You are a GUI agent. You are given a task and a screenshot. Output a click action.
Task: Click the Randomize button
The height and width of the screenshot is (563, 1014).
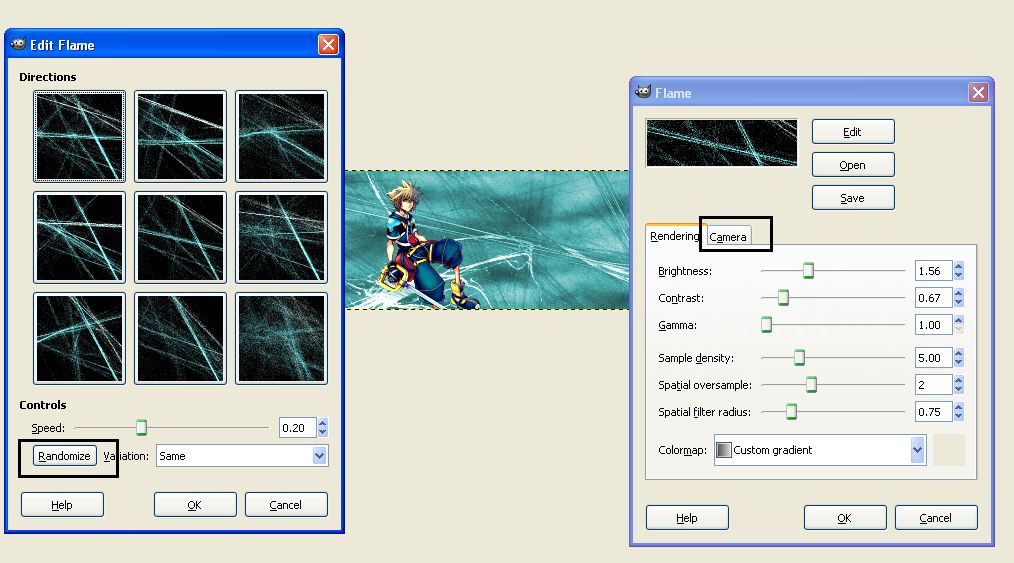point(64,456)
